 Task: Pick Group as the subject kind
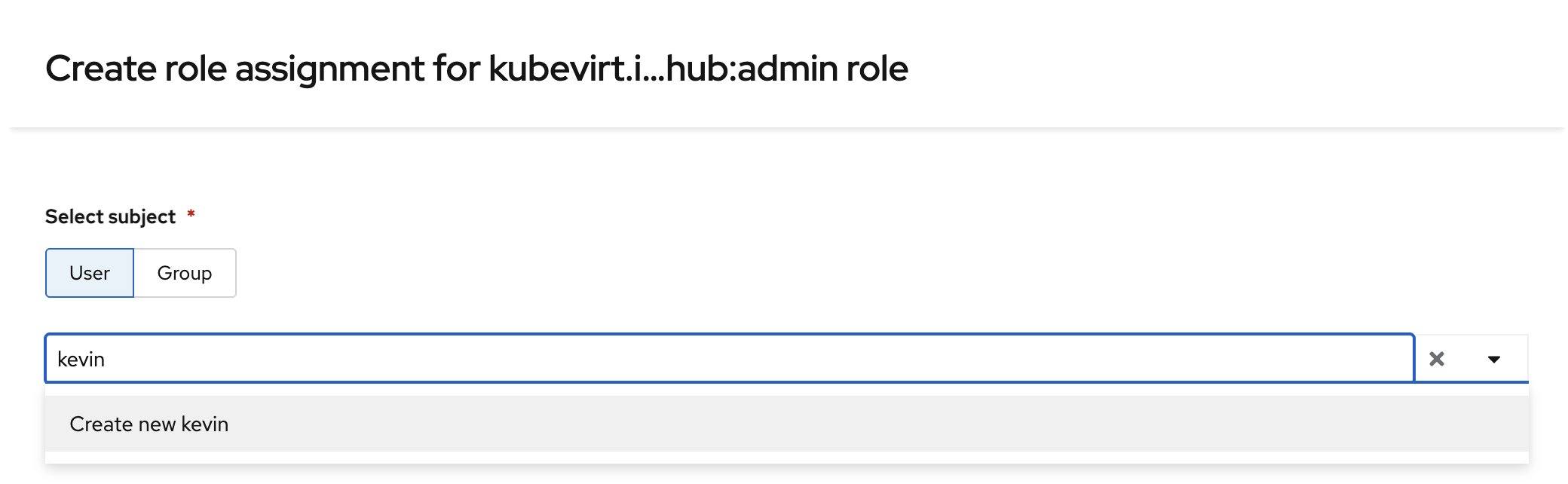click(185, 273)
